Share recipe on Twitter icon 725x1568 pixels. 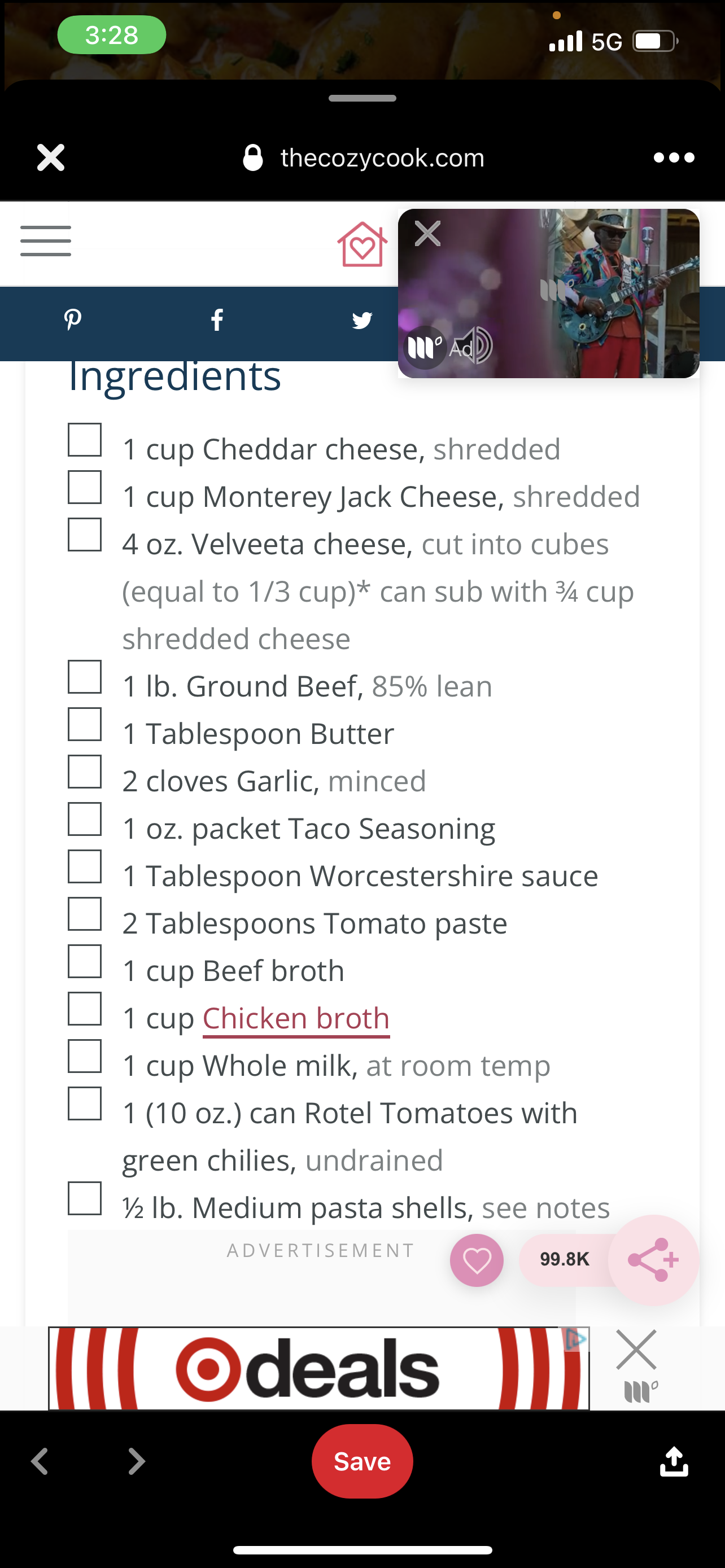coord(362,320)
